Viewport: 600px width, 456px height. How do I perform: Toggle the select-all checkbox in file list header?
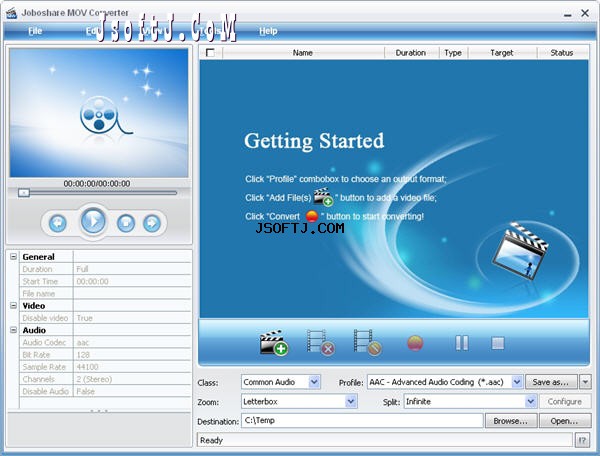click(x=210, y=52)
